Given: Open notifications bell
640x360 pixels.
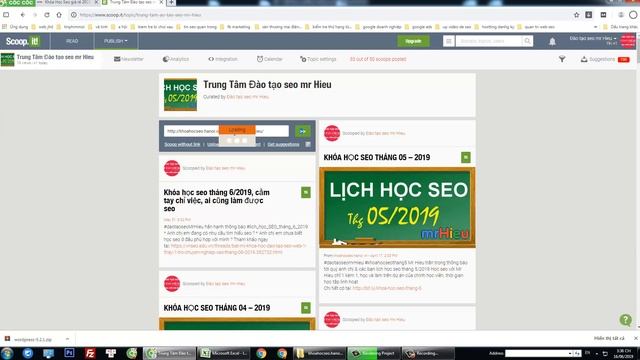Looking at the screenshot, I should 552,42.
